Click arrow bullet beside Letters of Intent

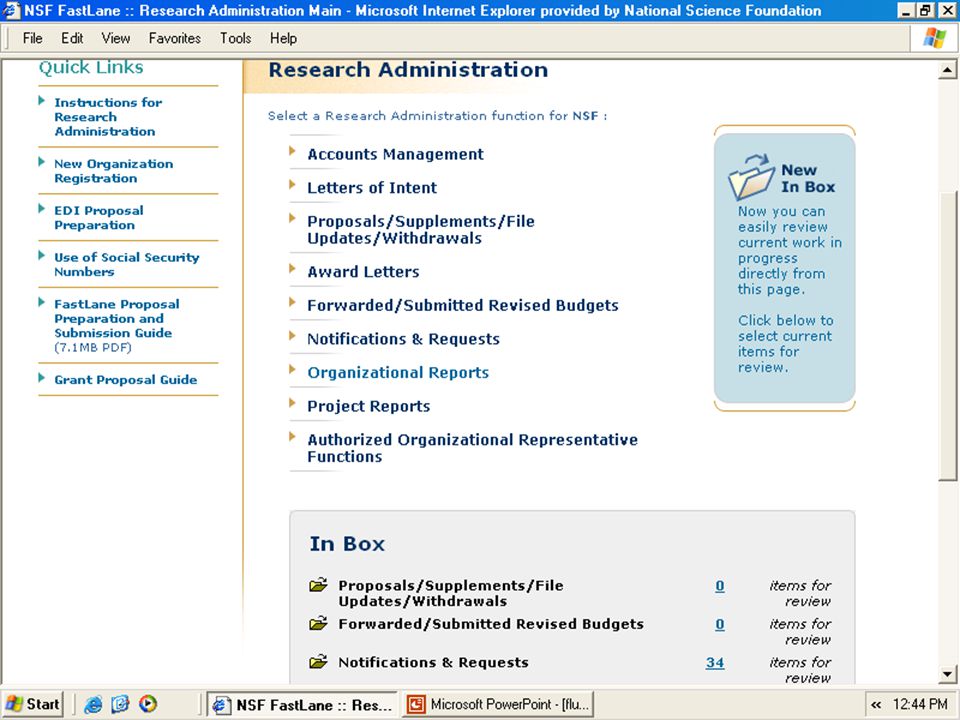(x=293, y=184)
